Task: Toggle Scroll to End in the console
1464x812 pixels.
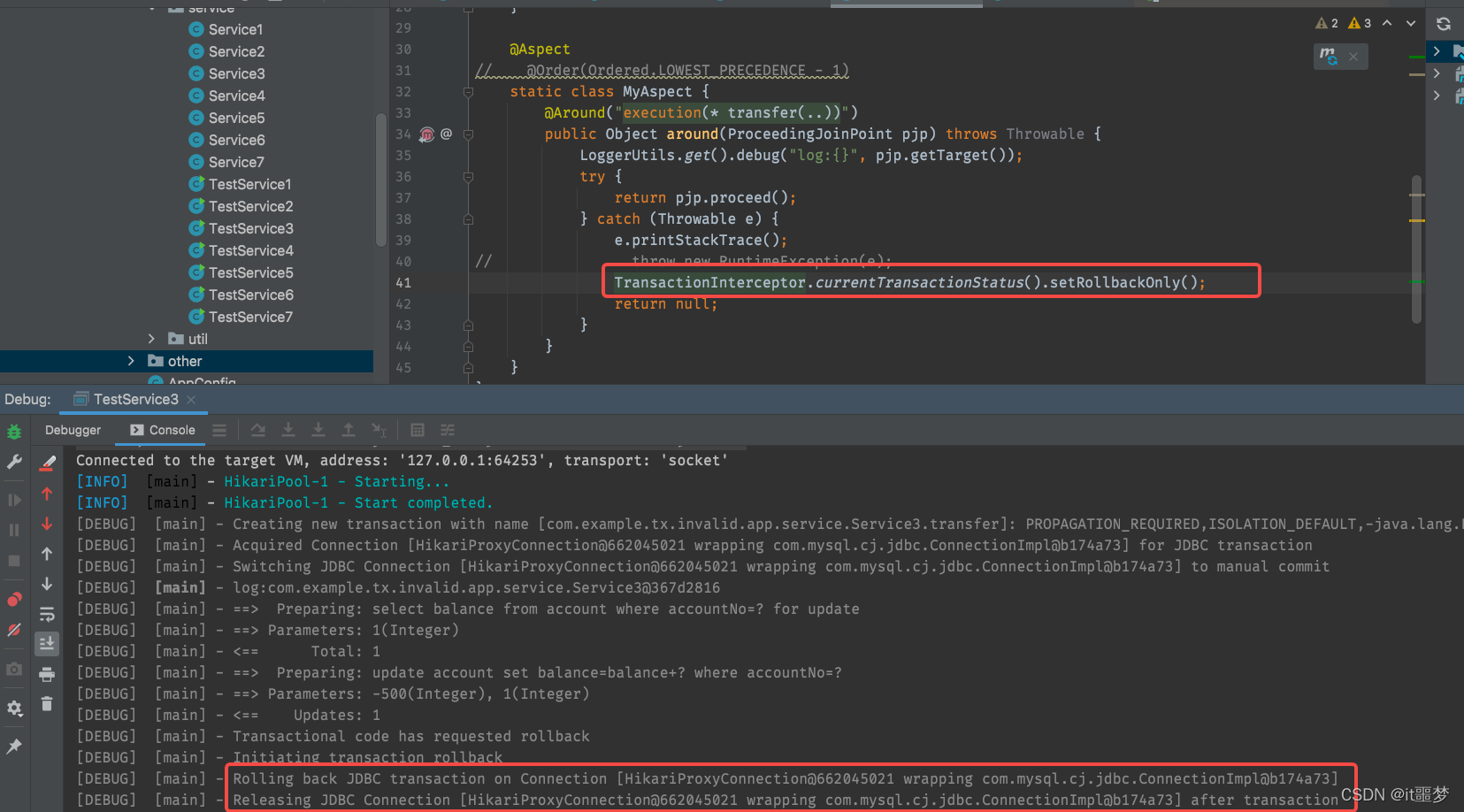Action: (x=47, y=643)
